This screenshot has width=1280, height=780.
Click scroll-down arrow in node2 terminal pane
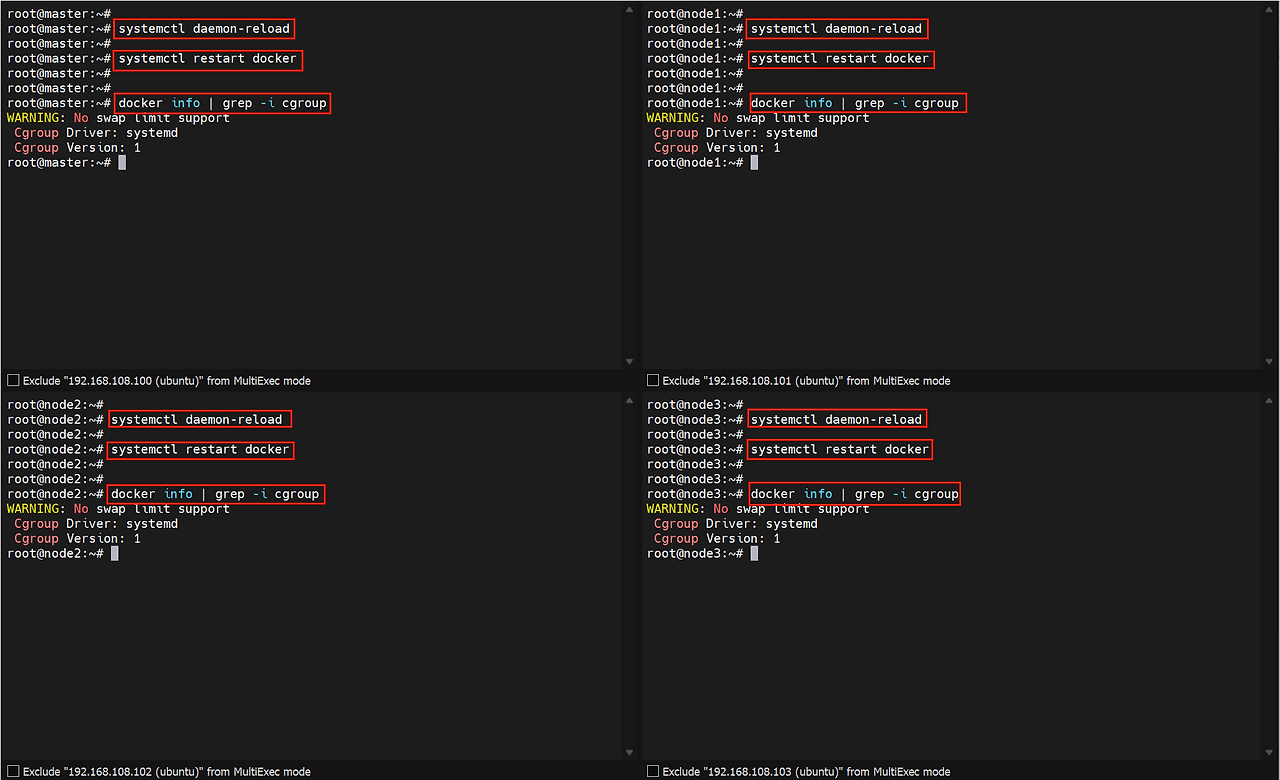[x=629, y=752]
